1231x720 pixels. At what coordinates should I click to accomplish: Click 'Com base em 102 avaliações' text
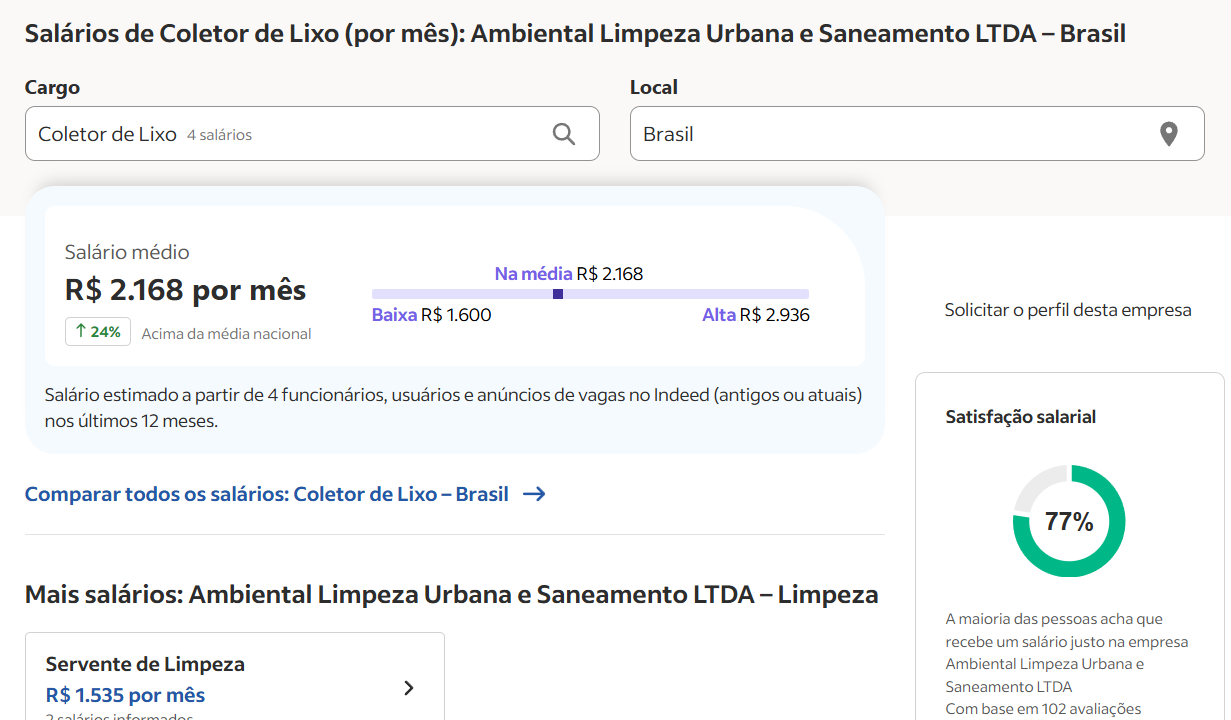pos(1043,709)
